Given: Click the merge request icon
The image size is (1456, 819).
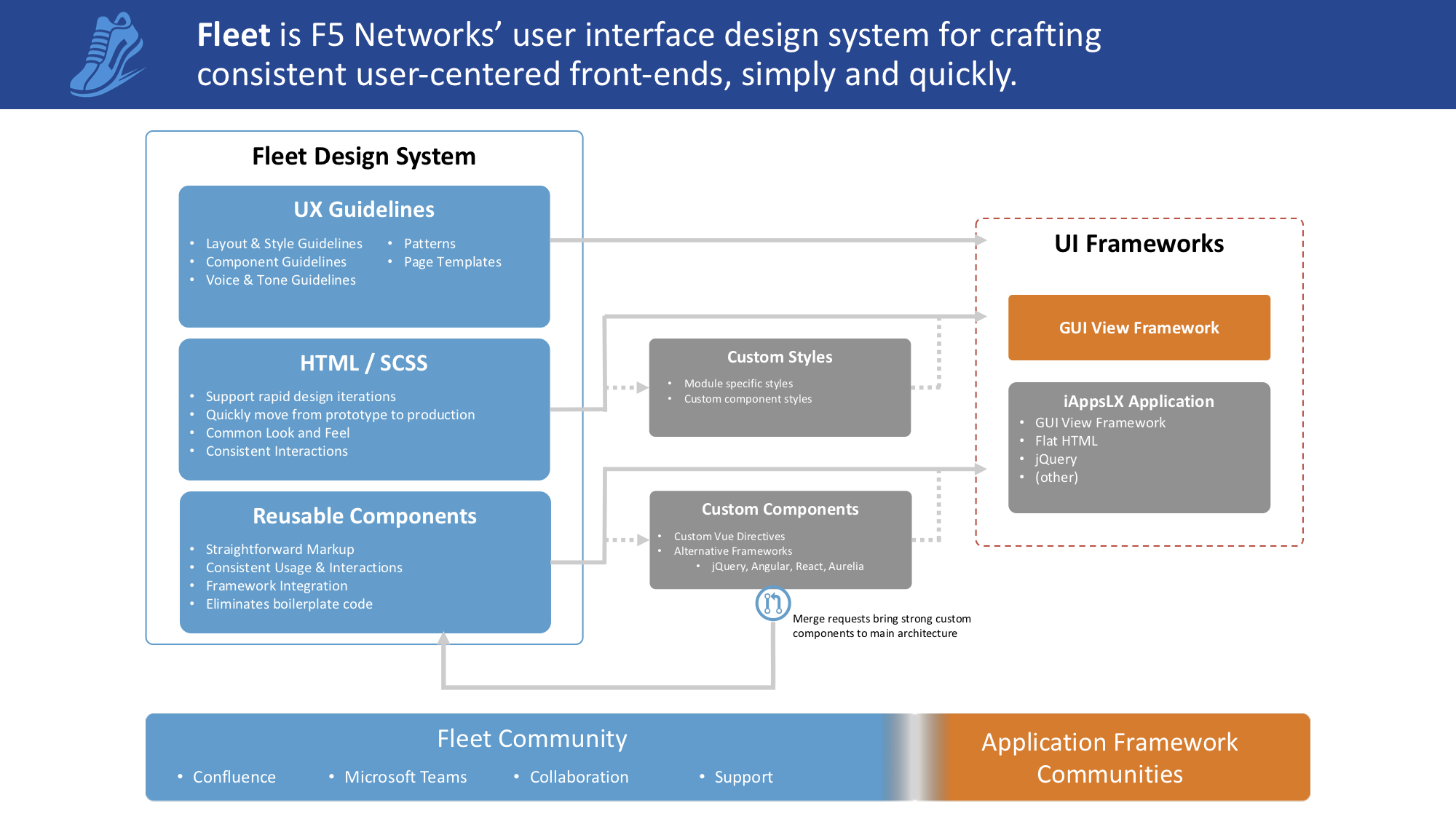Looking at the screenshot, I should coord(772,603).
